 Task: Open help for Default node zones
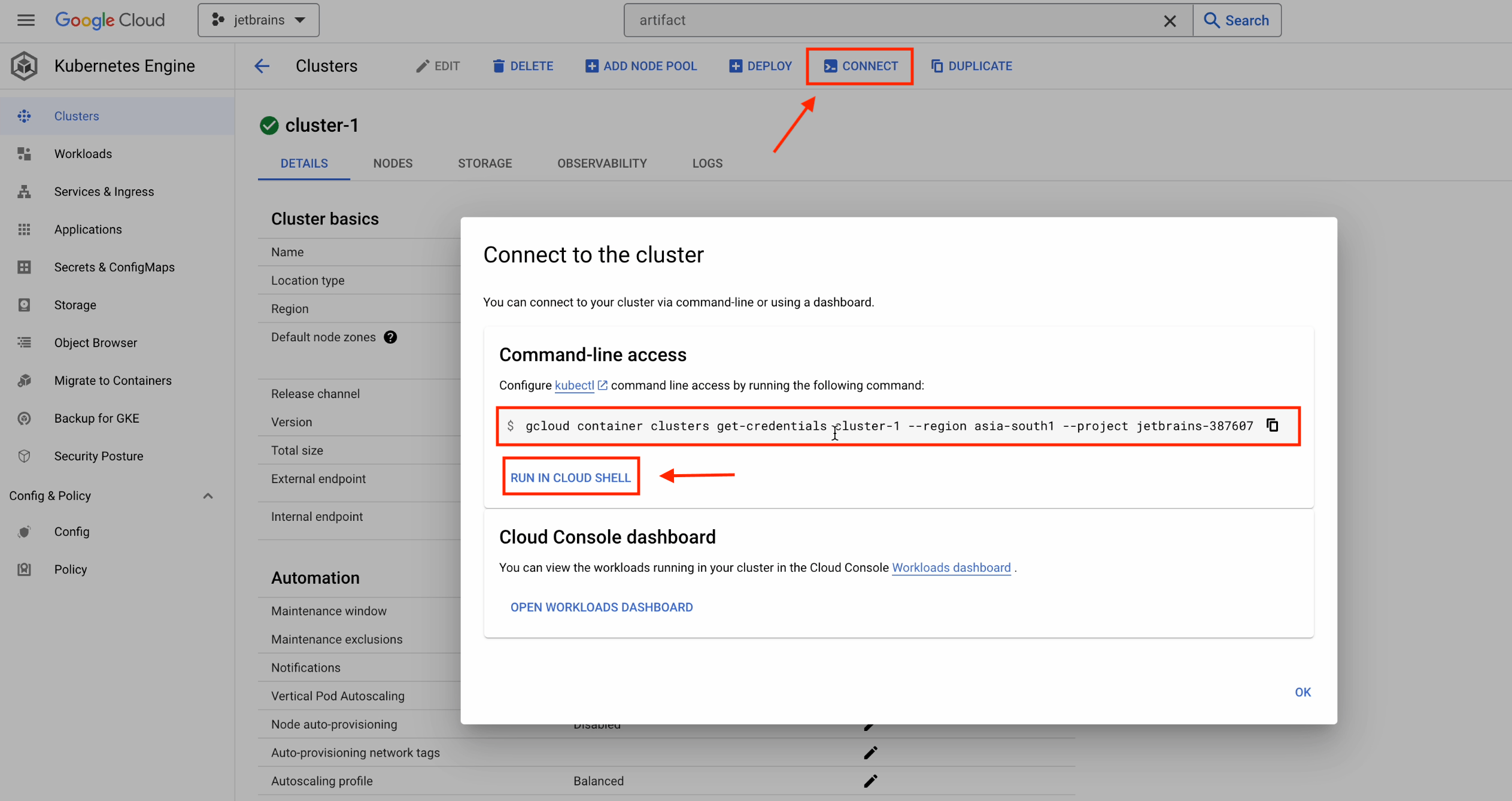(x=390, y=337)
